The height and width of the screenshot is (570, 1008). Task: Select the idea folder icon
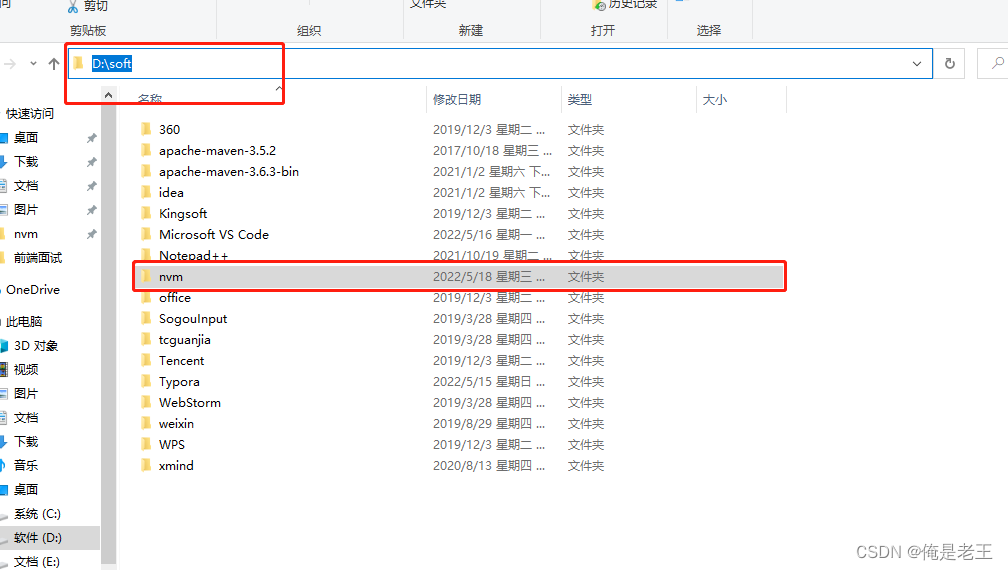146,192
